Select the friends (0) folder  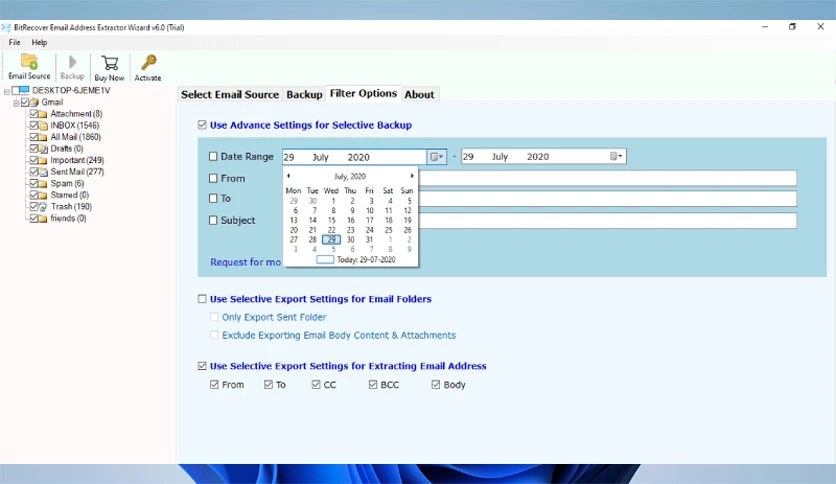point(68,218)
